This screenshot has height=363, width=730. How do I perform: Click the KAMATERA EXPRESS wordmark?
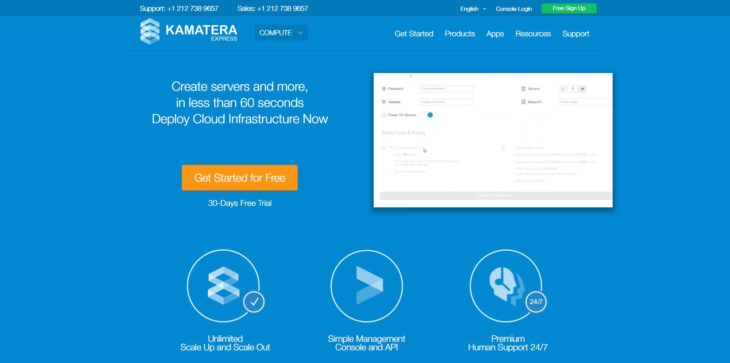click(201, 32)
